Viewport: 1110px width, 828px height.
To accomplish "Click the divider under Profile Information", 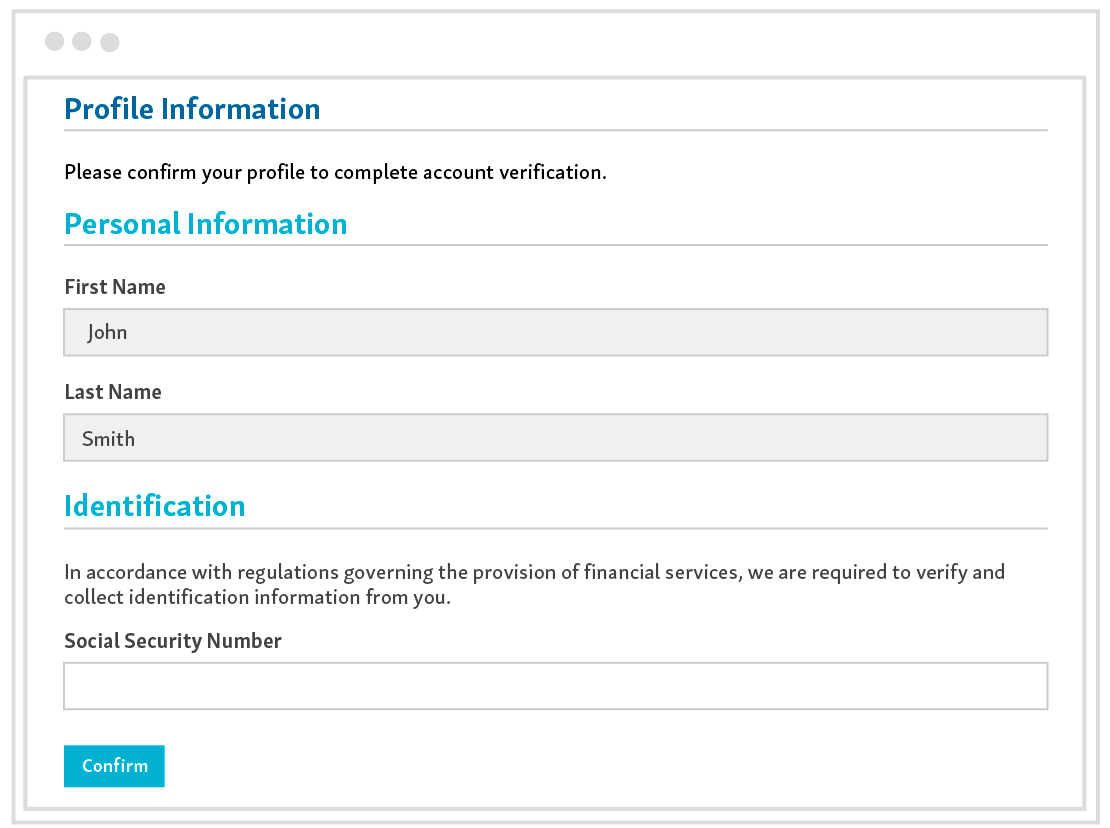I will (555, 130).
